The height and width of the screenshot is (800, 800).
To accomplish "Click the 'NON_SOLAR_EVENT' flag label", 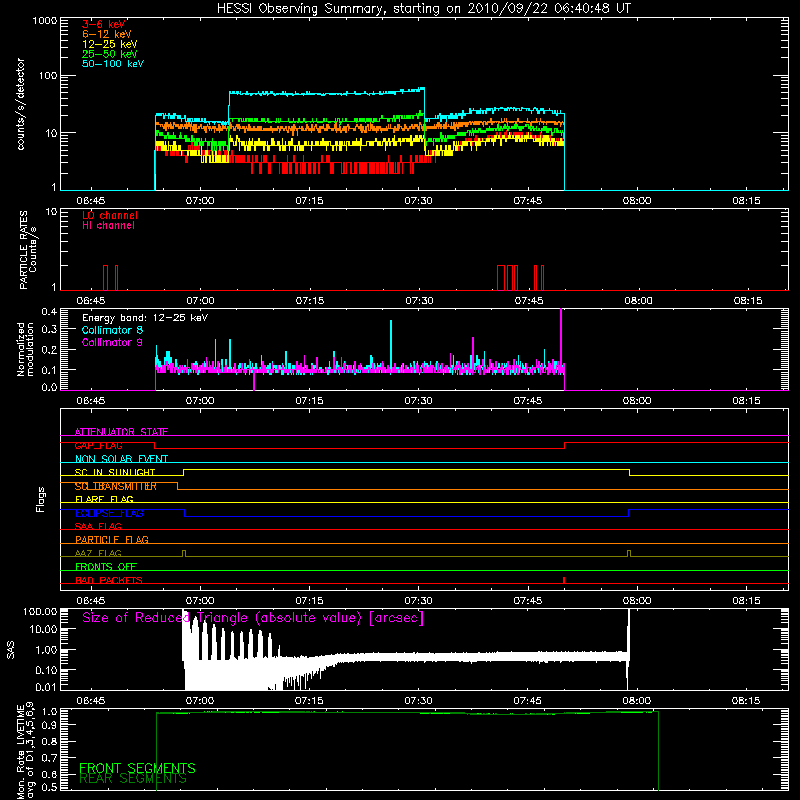I will coord(121,459).
